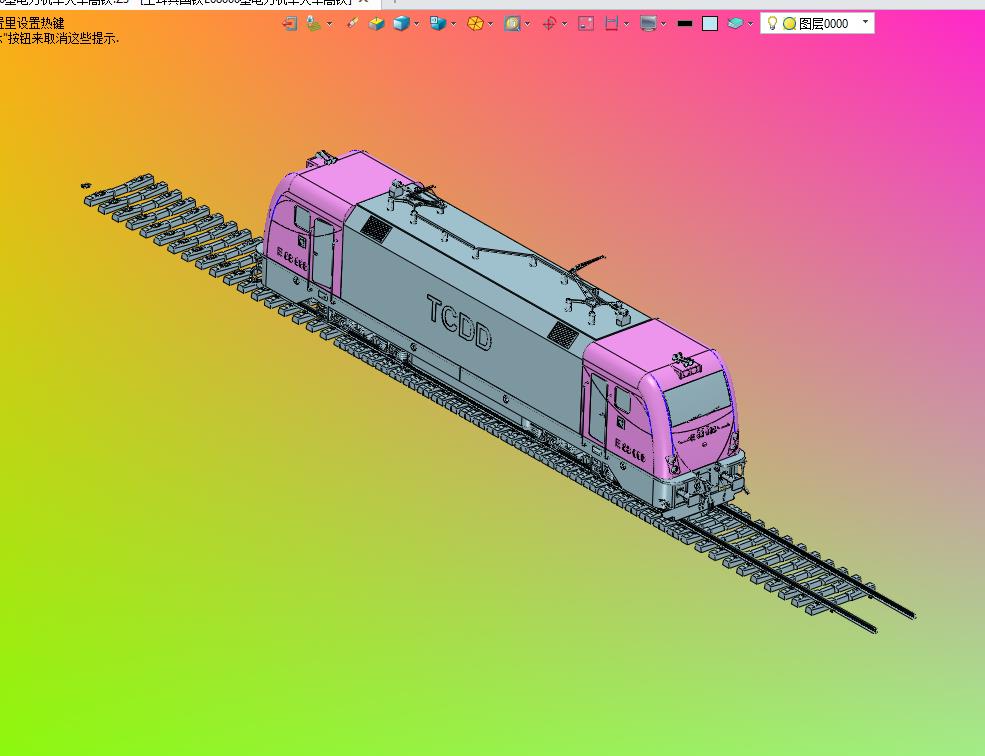The height and width of the screenshot is (756, 985).
Task: Open dropdown arrow beside orange sphere icon
Action: (491, 24)
